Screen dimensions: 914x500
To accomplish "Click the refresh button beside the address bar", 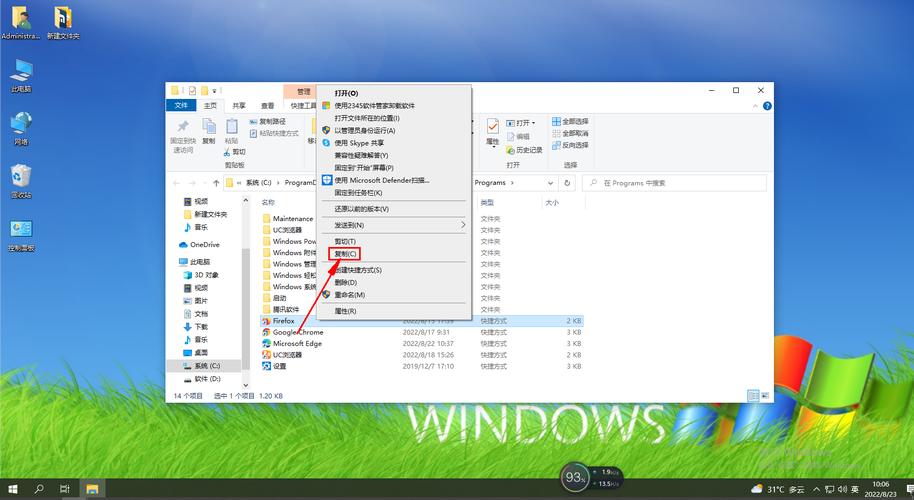I will point(567,183).
